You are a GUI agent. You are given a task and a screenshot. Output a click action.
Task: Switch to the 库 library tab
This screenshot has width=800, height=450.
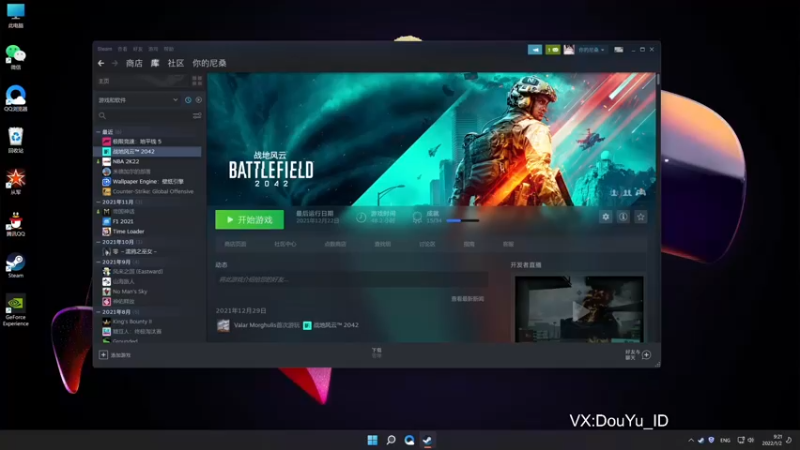click(x=155, y=63)
